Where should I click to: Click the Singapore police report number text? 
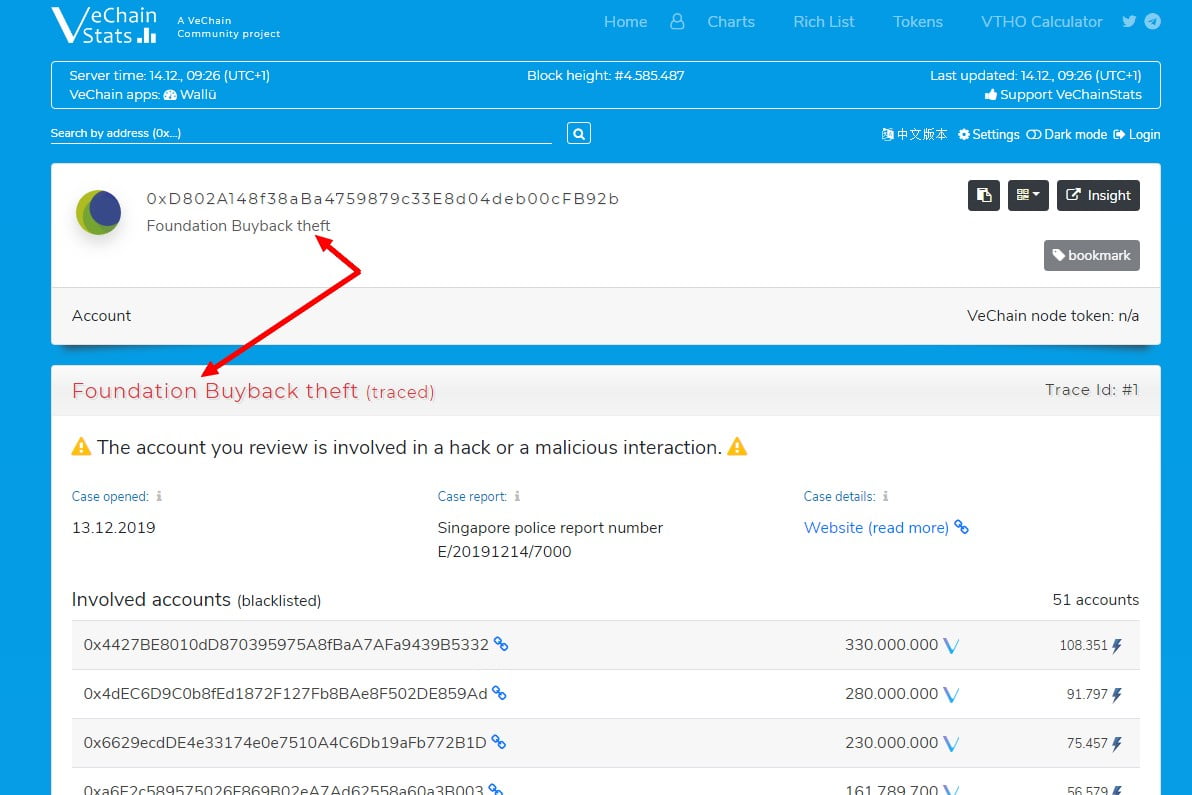550,539
